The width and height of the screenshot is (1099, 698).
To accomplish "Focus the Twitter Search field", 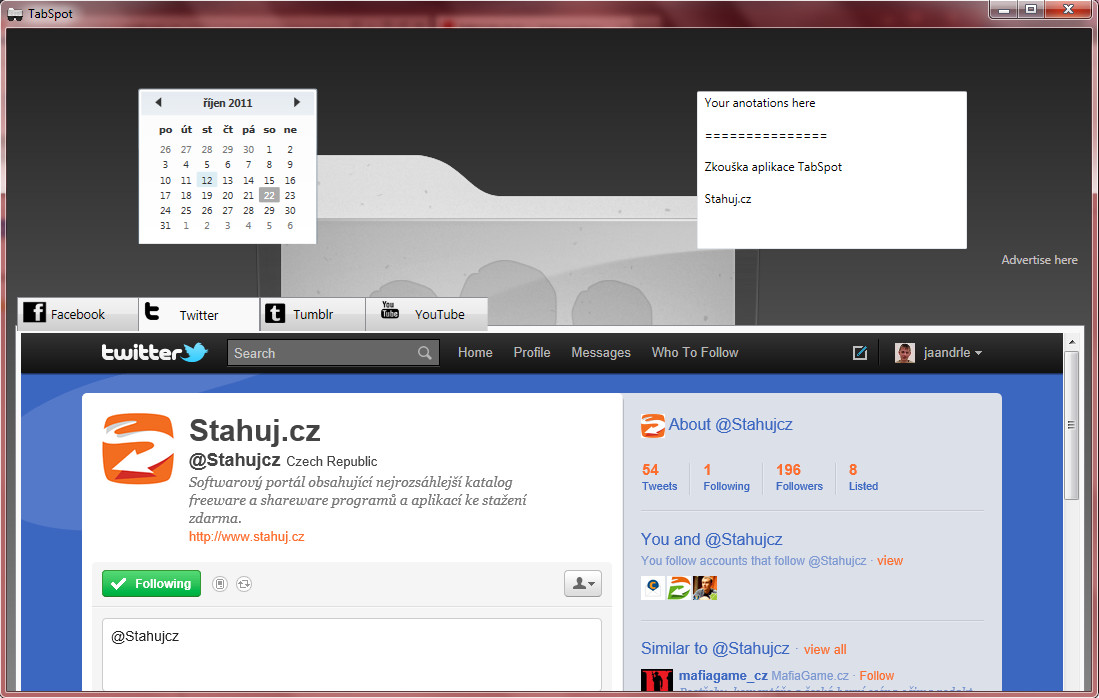I will (333, 353).
